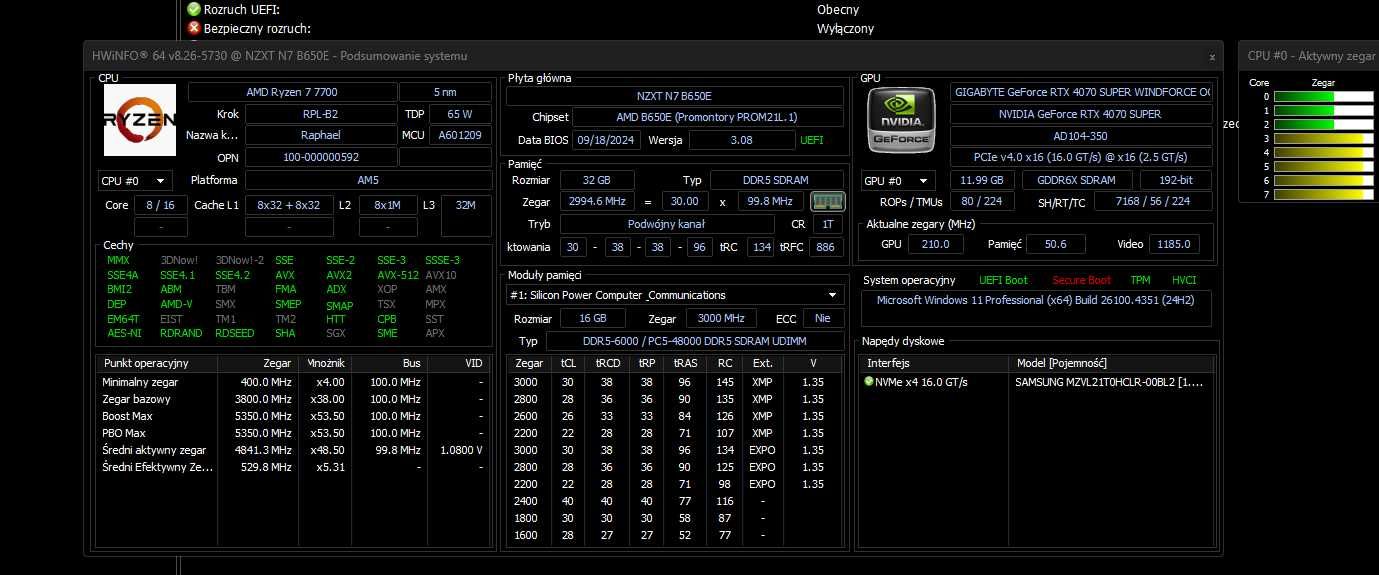Click the 2994.6 MHz memory clock field
This screenshot has width=1379, height=575.
(x=598, y=201)
